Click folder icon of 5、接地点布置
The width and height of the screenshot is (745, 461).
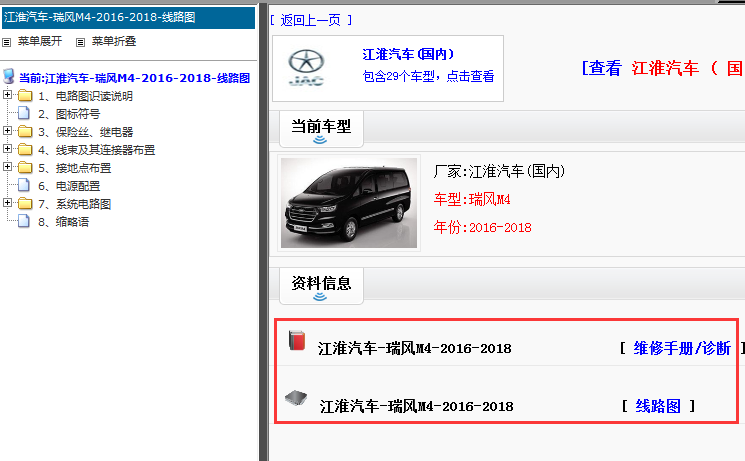coord(25,168)
